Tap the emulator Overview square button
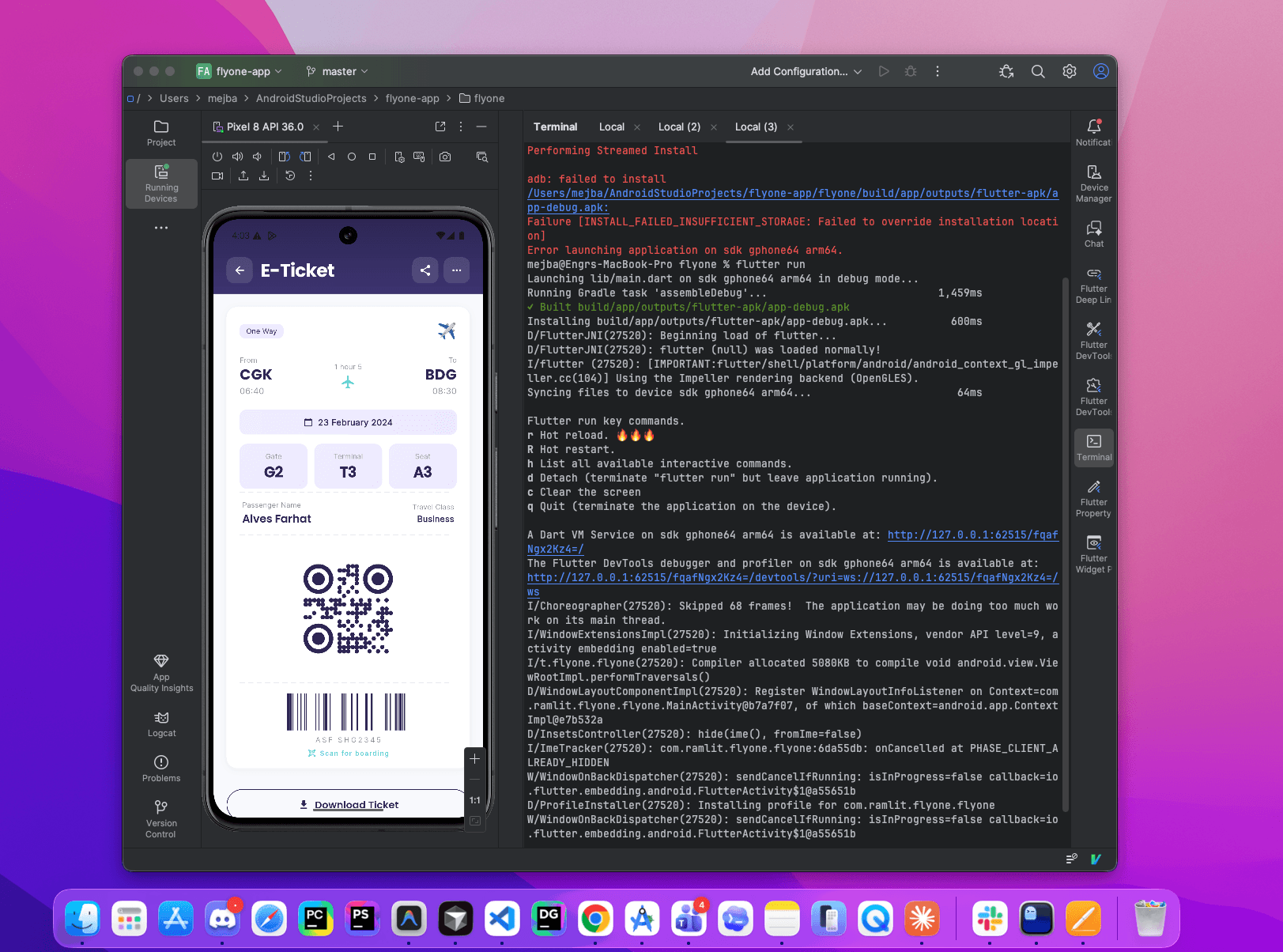Viewport: 1283px width, 952px height. click(372, 157)
